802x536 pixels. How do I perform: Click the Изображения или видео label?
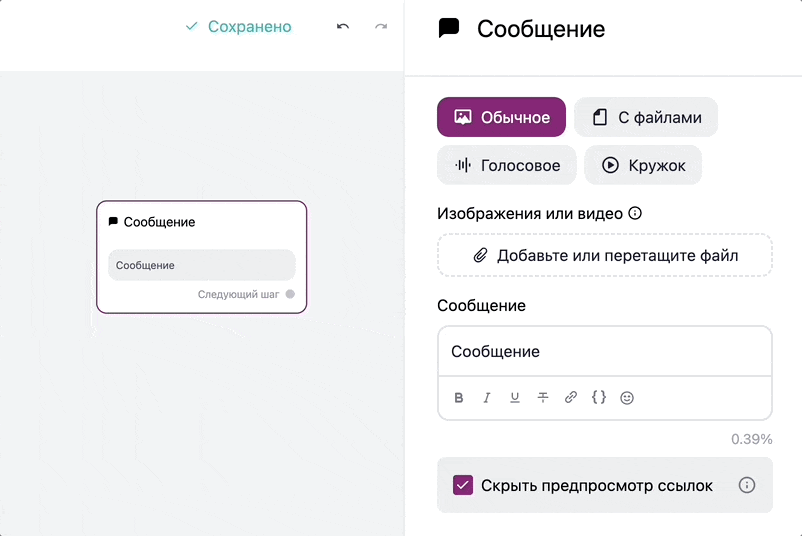pos(530,213)
